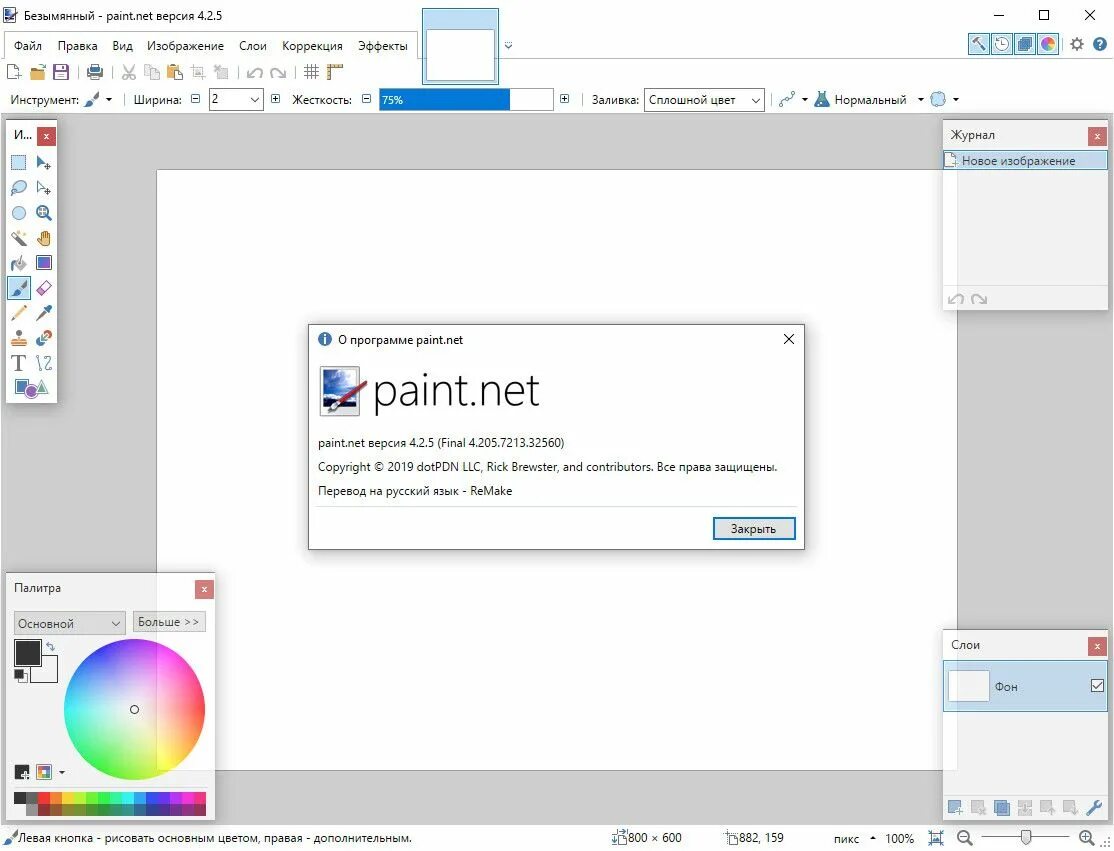Click the Закрыть button in About dialog
1114x851 pixels.
pyautogui.click(x=754, y=529)
